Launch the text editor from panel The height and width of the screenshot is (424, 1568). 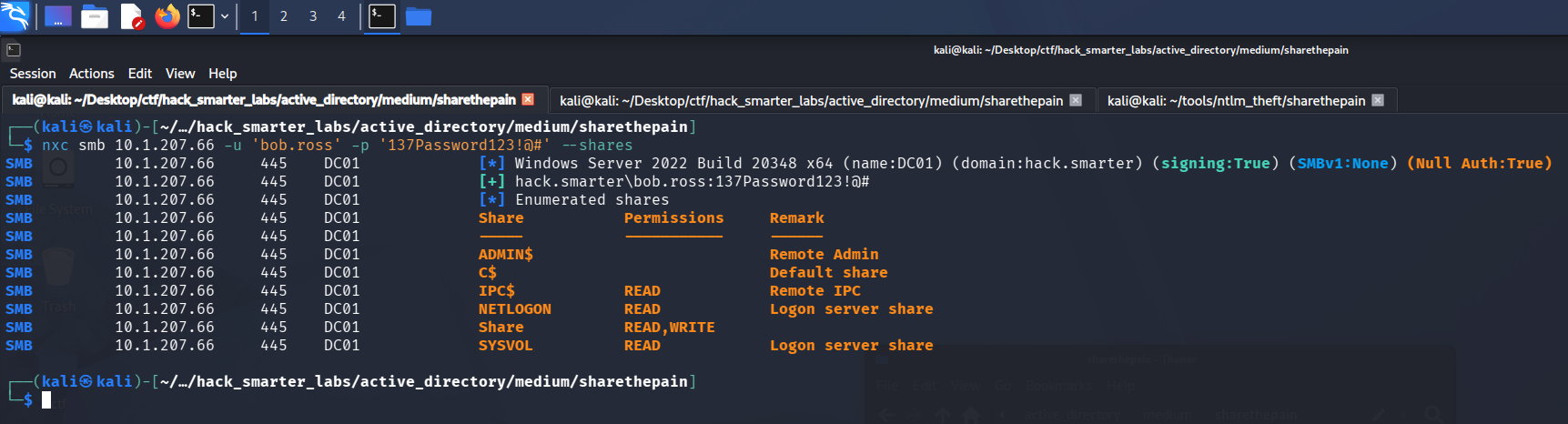[x=132, y=16]
